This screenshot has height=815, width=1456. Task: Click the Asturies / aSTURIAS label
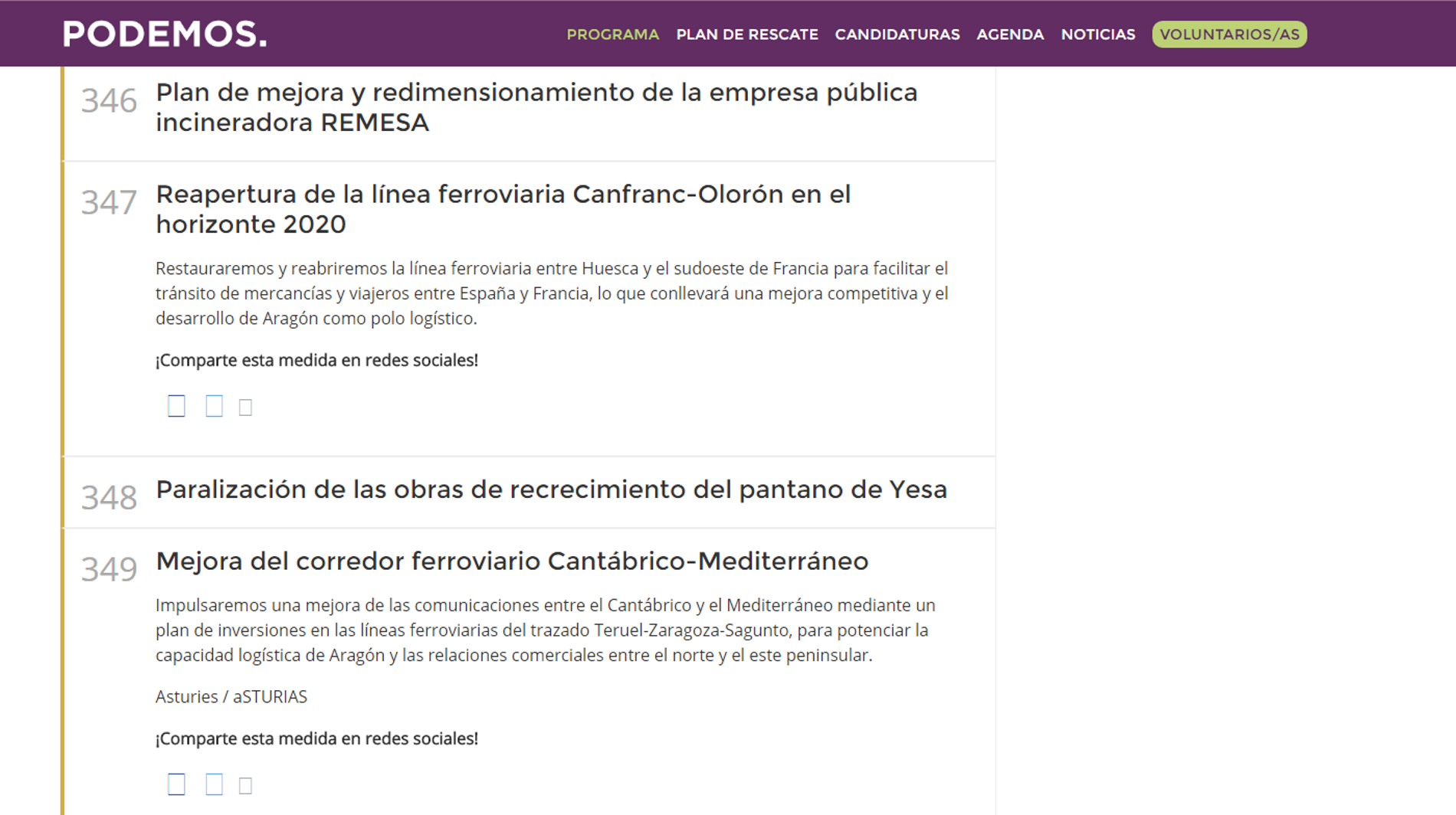231,697
